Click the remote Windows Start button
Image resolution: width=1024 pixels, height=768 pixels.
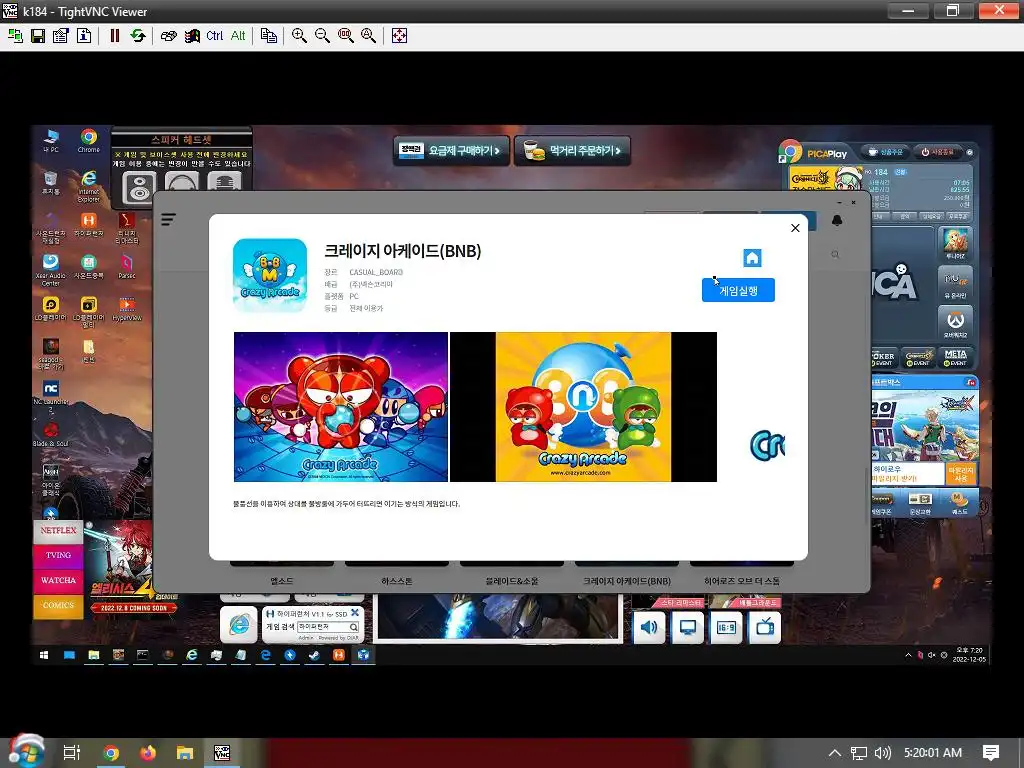[x=44, y=655]
